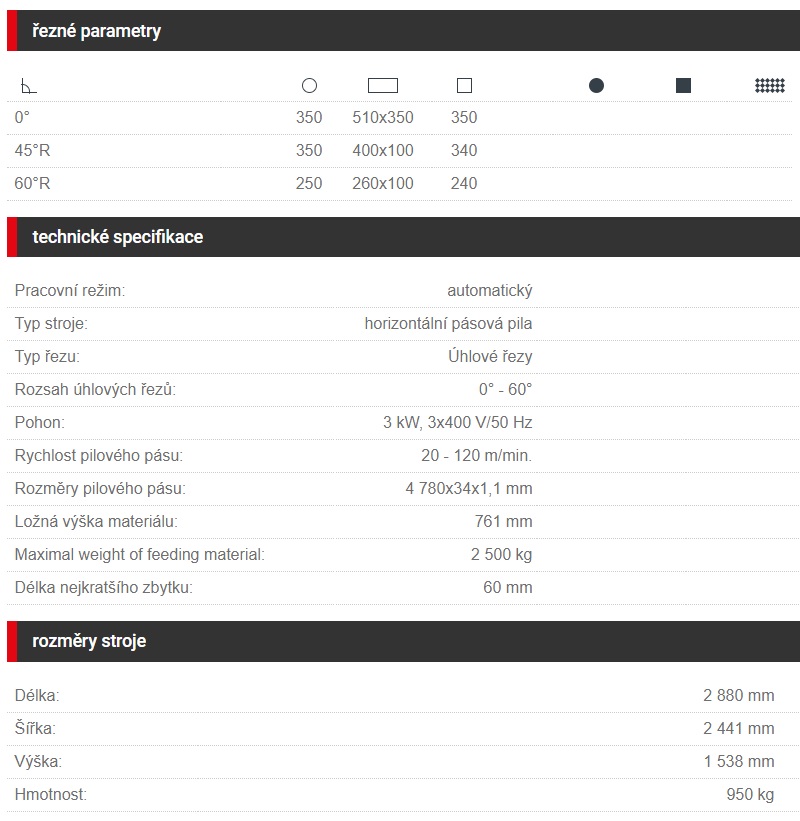Image resolution: width=800 pixels, height=821 pixels.
Task: Click the "rozměry stroje" section header
Action: click(403, 641)
